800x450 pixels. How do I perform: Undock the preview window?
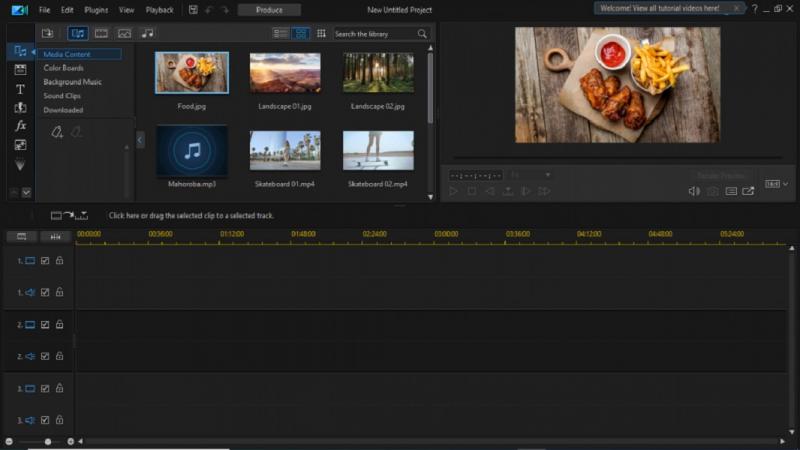pos(748,191)
